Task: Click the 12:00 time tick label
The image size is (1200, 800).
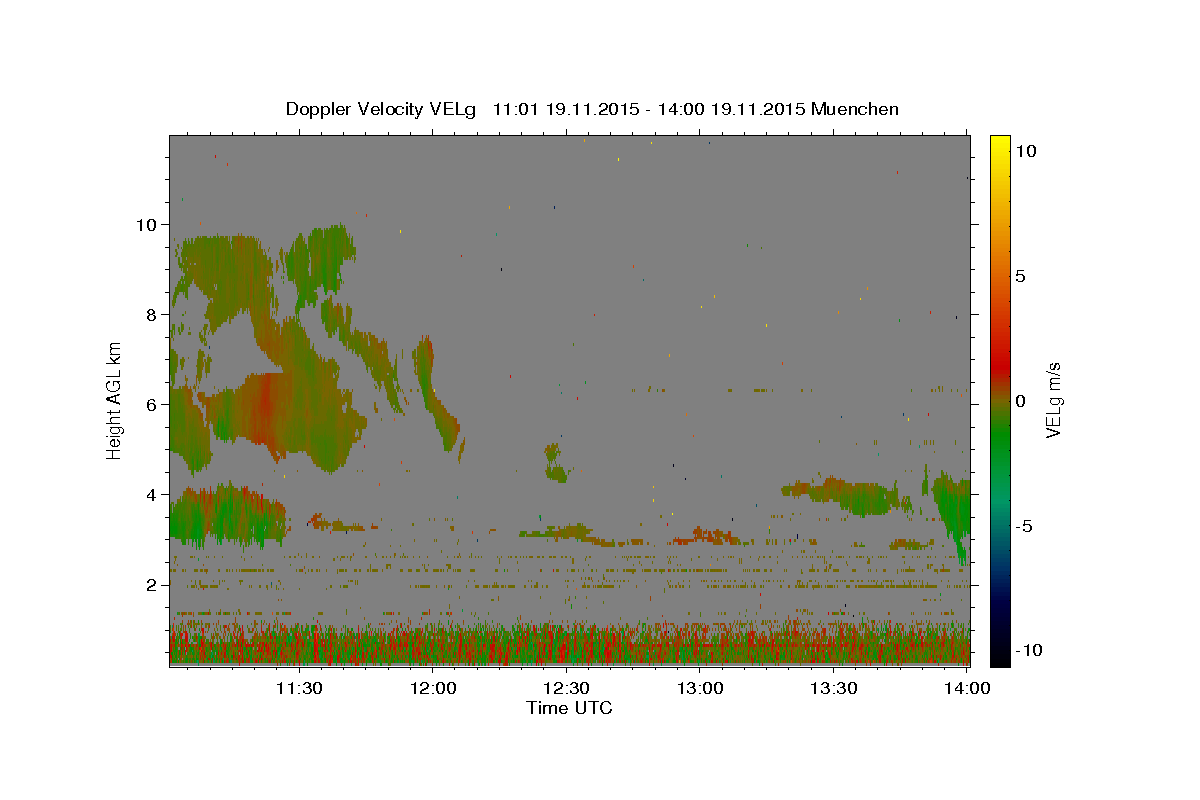Action: coord(432,688)
